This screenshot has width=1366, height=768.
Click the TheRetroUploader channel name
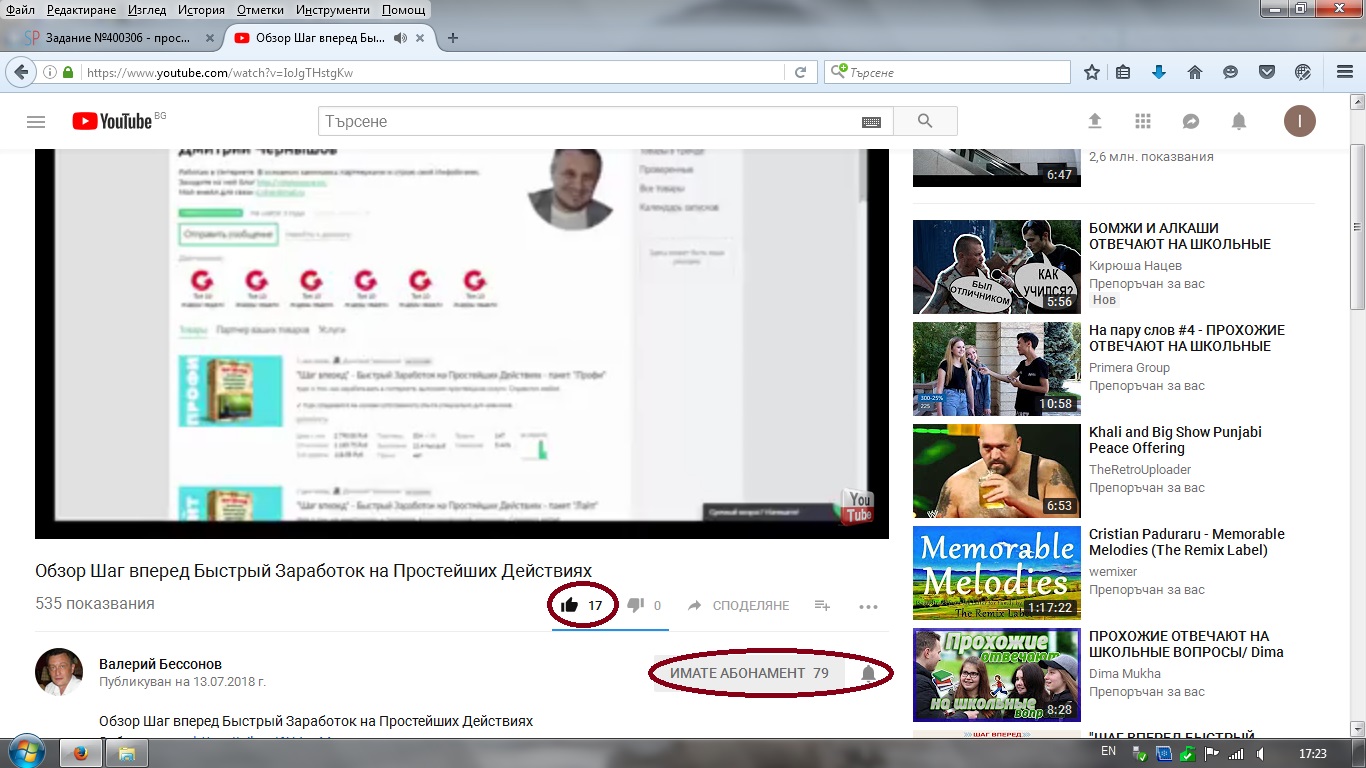tap(1140, 470)
